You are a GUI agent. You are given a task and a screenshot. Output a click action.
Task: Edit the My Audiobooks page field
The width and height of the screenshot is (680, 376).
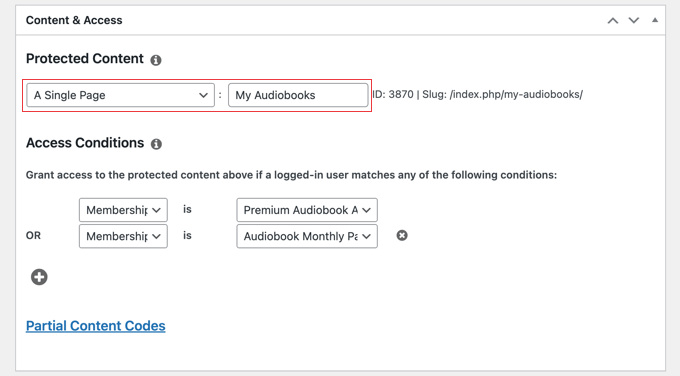click(x=298, y=95)
